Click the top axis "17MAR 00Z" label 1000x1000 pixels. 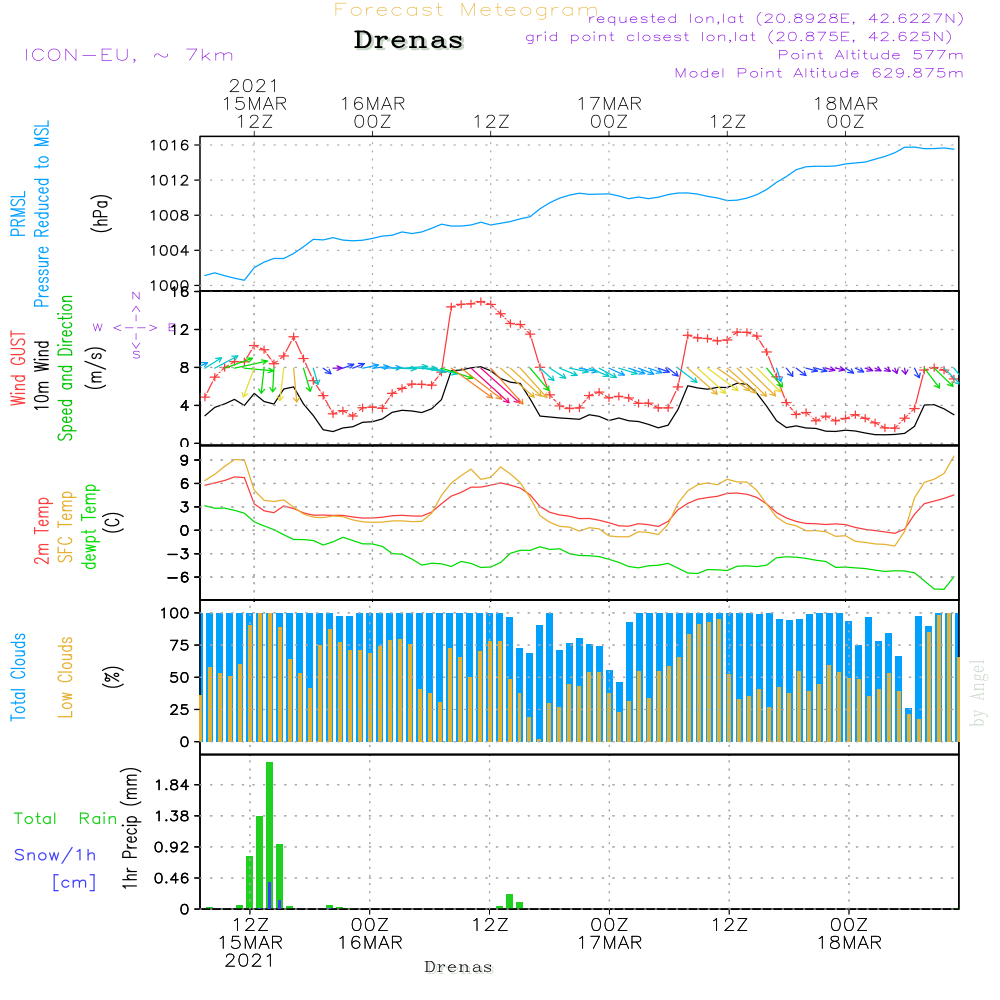(609, 112)
